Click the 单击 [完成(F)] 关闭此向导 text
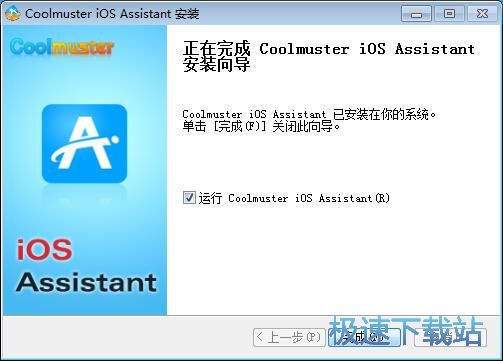This screenshot has height=361, width=503. pos(261,127)
